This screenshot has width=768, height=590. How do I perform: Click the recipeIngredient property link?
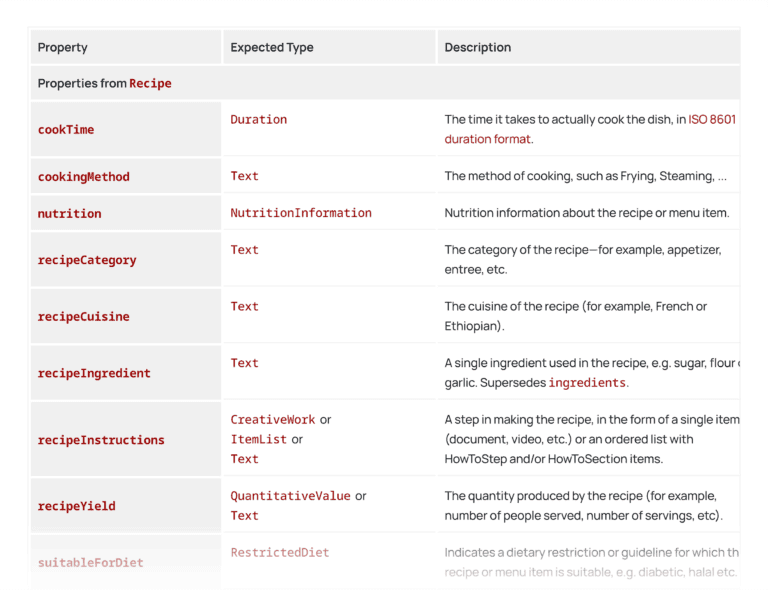click(94, 373)
